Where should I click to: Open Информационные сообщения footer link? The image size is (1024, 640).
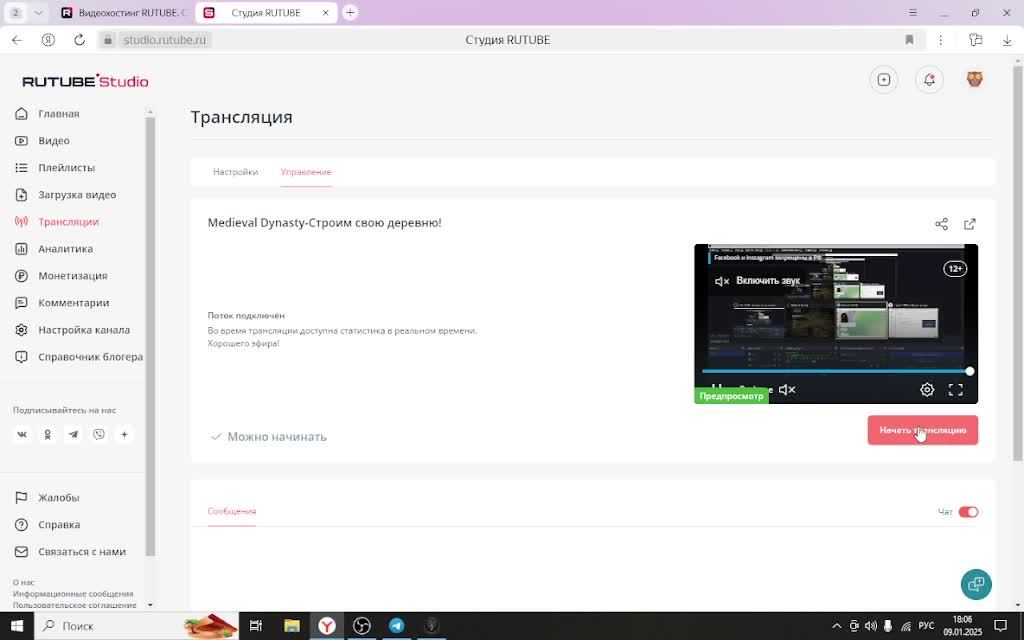pos(73,594)
